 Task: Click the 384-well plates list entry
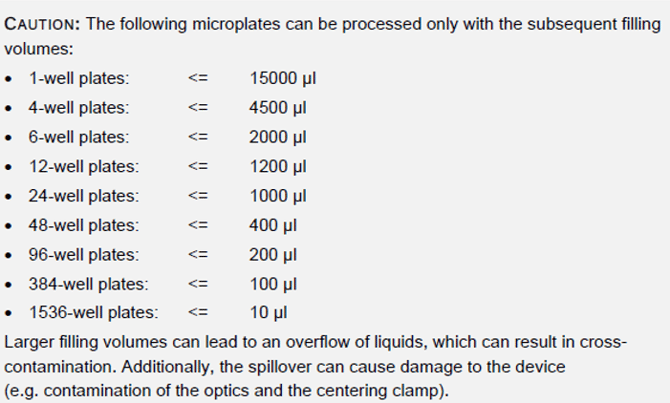[88, 284]
